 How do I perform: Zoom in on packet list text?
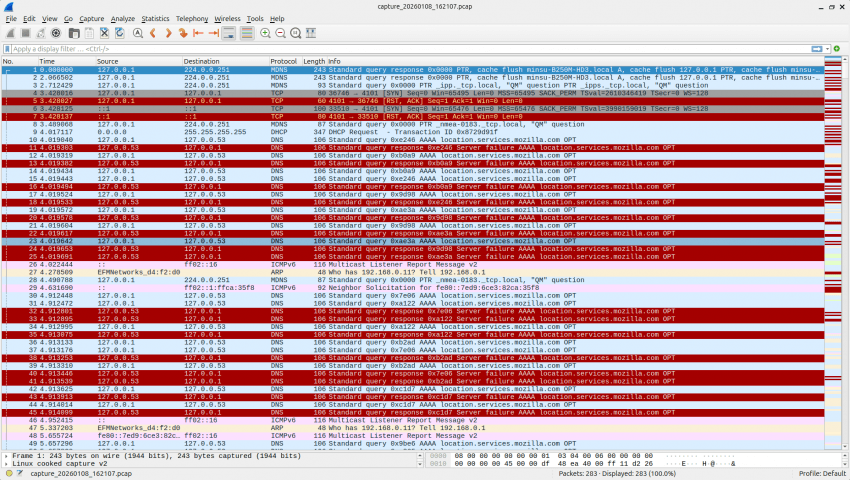coord(266,33)
